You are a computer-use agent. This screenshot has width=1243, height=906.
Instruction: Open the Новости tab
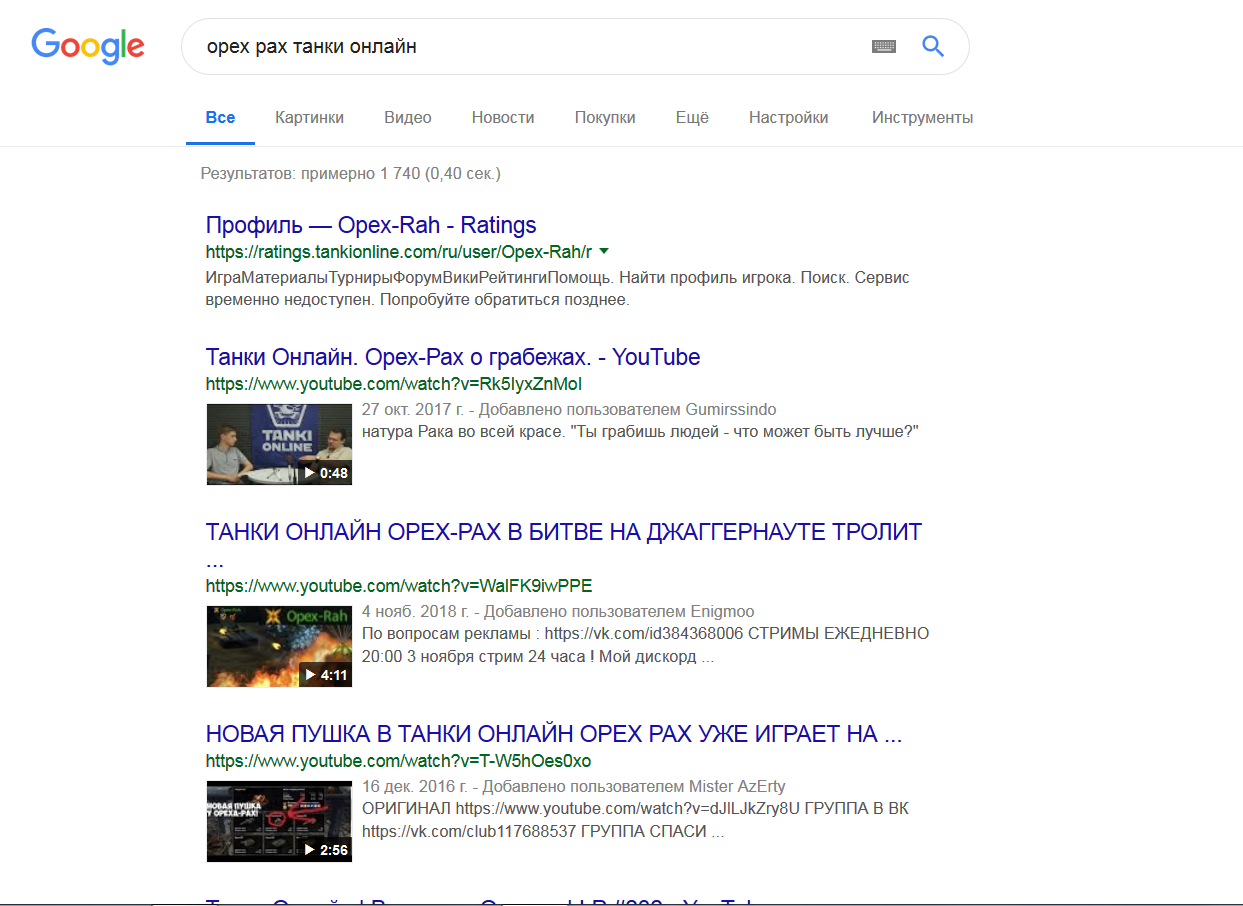pyautogui.click(x=503, y=117)
